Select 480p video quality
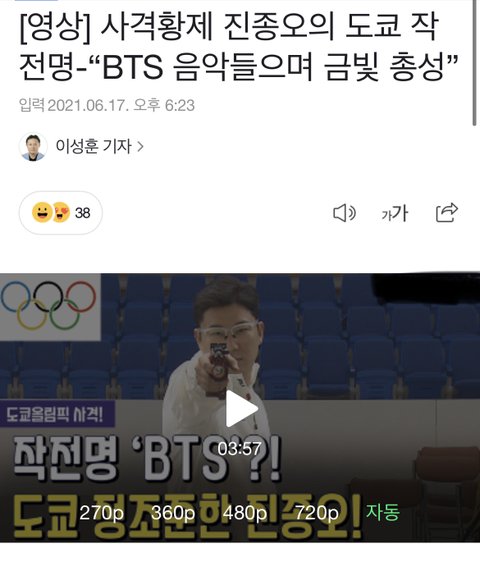The image size is (480, 562). pyautogui.click(x=245, y=513)
